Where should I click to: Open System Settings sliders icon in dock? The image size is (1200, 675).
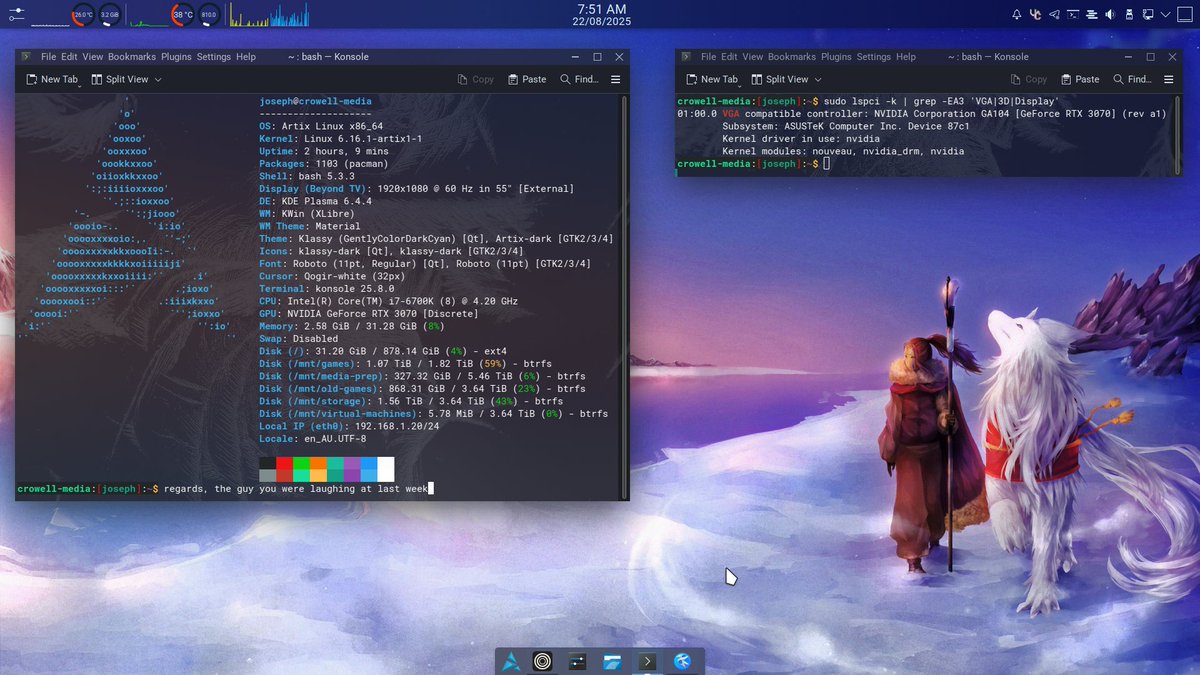pyautogui.click(x=578, y=661)
